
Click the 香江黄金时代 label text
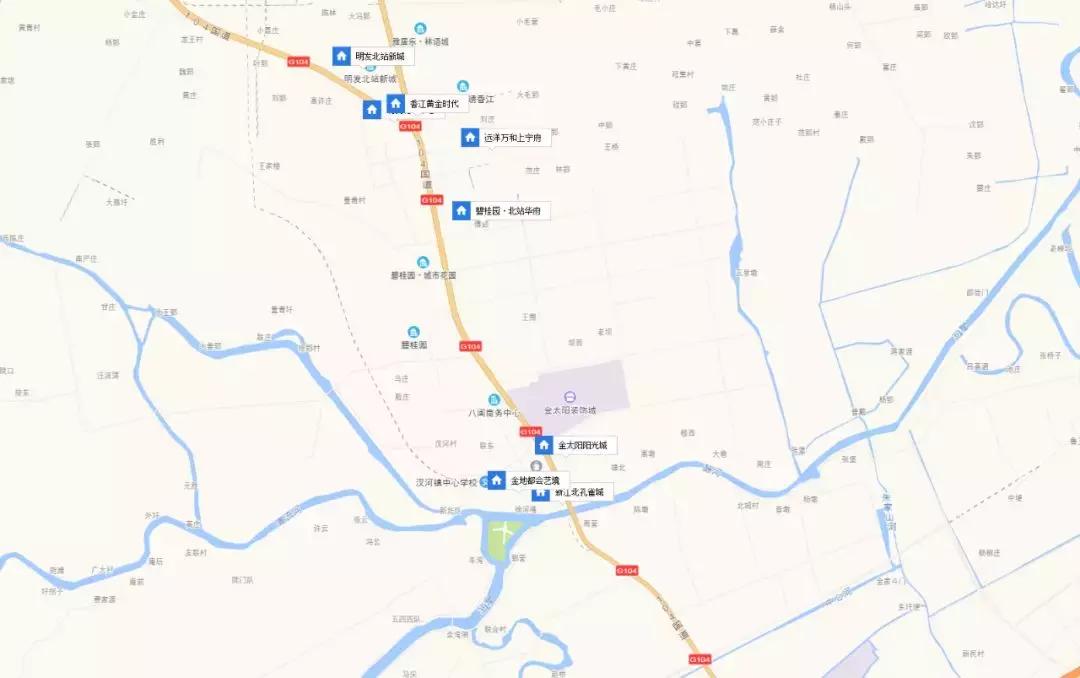[434, 103]
